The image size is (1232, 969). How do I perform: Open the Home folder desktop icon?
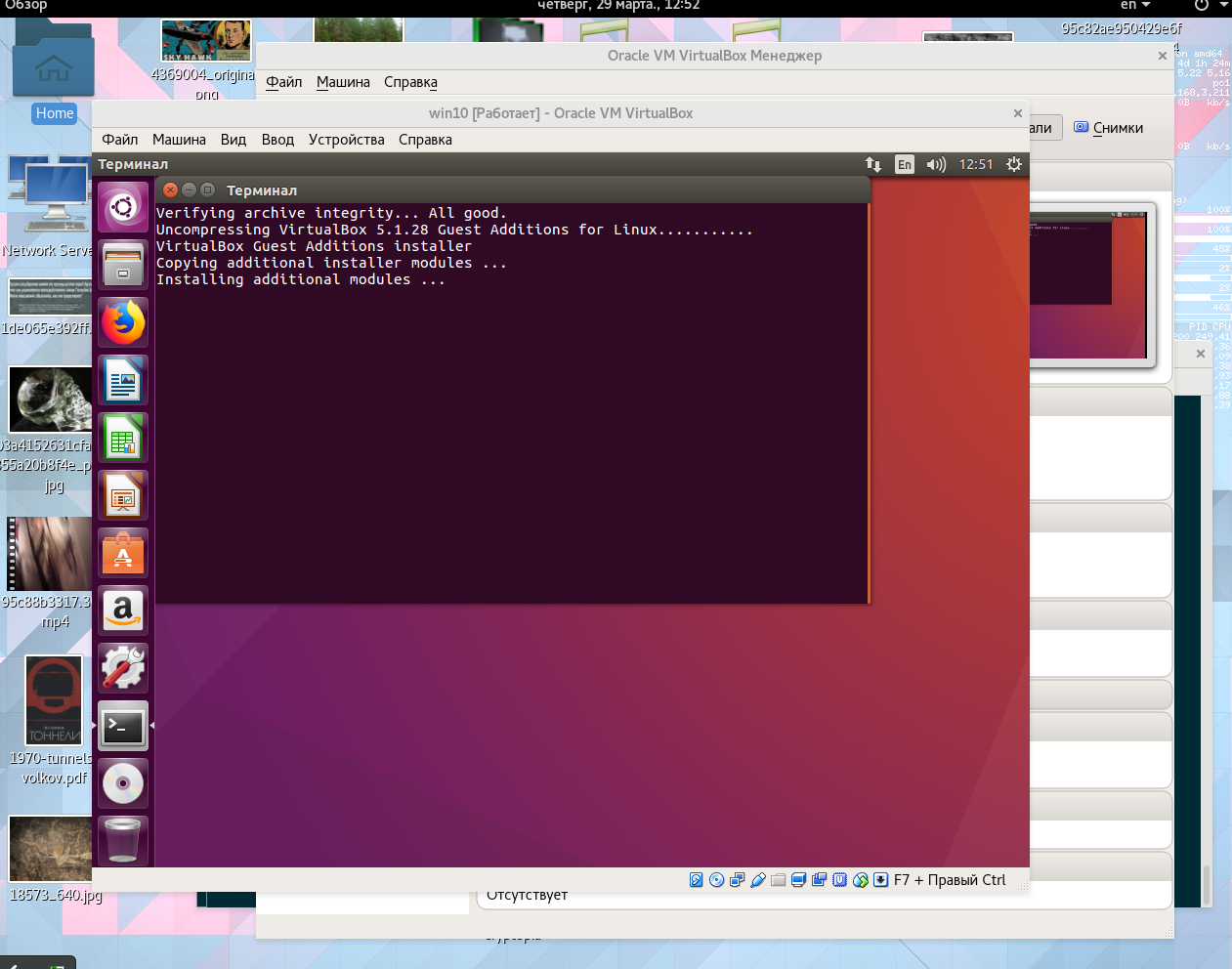point(54,73)
